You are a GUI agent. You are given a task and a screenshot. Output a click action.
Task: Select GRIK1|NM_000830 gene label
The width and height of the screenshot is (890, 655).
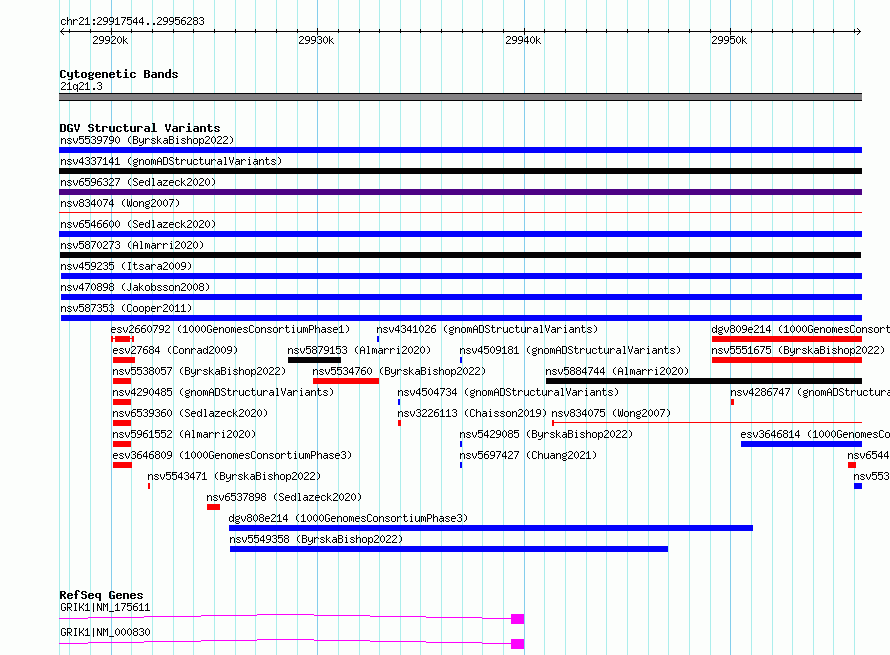105,632
